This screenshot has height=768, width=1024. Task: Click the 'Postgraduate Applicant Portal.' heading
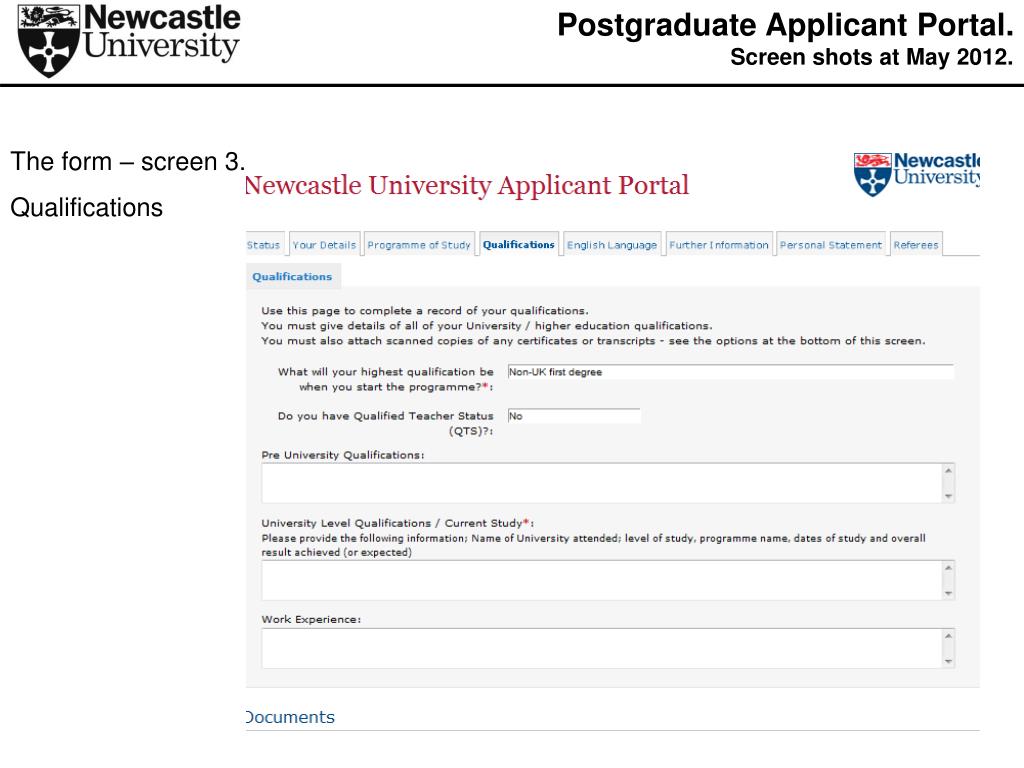coord(785,25)
